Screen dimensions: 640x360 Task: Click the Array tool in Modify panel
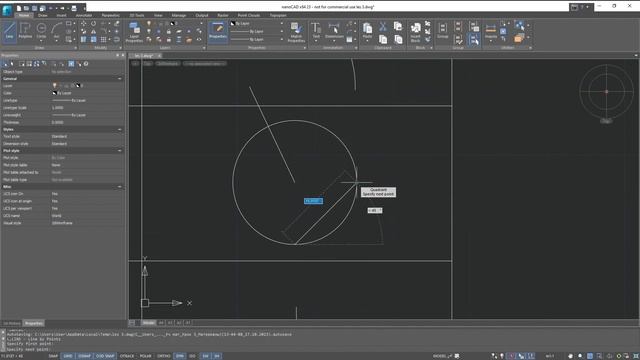coord(104,40)
